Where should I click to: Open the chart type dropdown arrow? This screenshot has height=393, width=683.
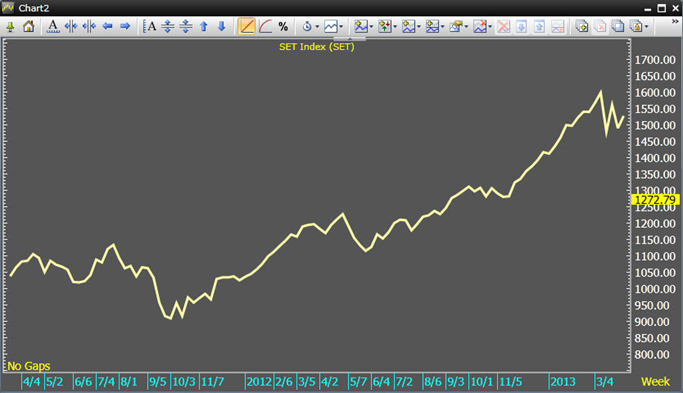341,27
